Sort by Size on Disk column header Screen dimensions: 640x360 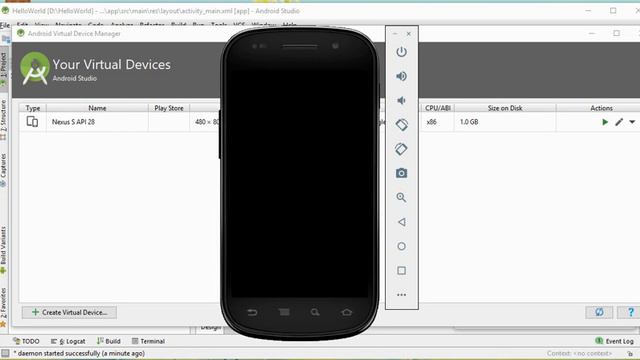pyautogui.click(x=505, y=108)
